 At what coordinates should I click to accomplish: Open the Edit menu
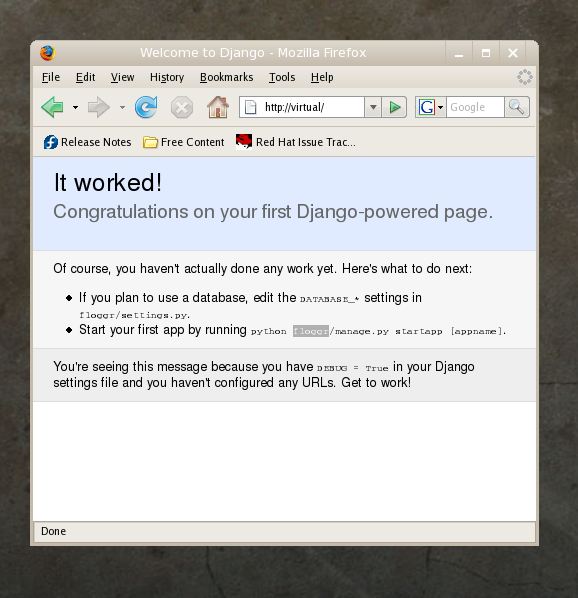point(85,77)
